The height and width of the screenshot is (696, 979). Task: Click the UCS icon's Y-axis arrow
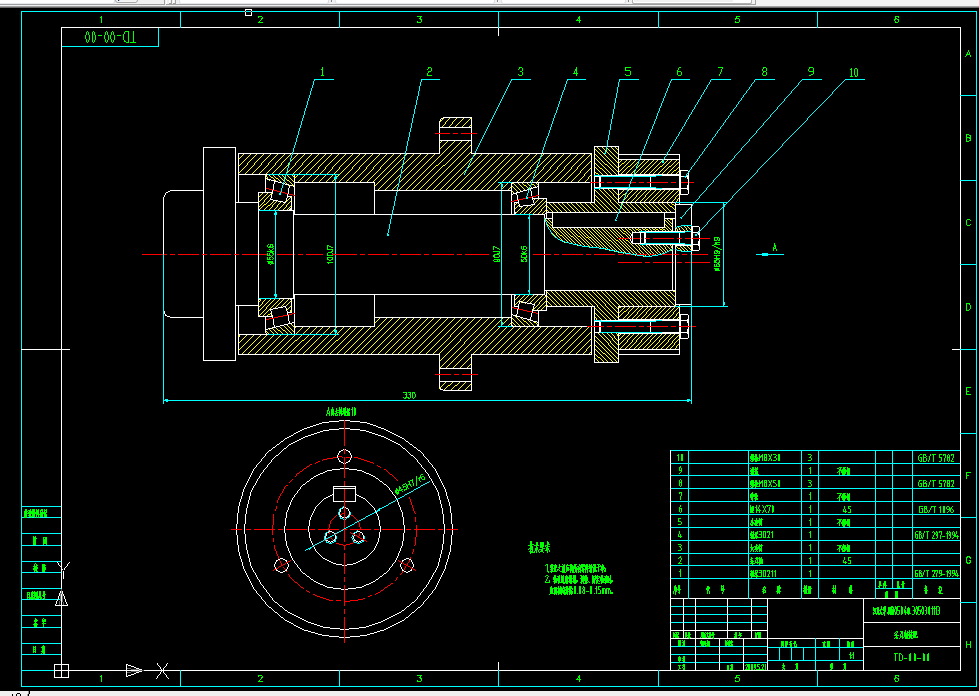point(61,599)
